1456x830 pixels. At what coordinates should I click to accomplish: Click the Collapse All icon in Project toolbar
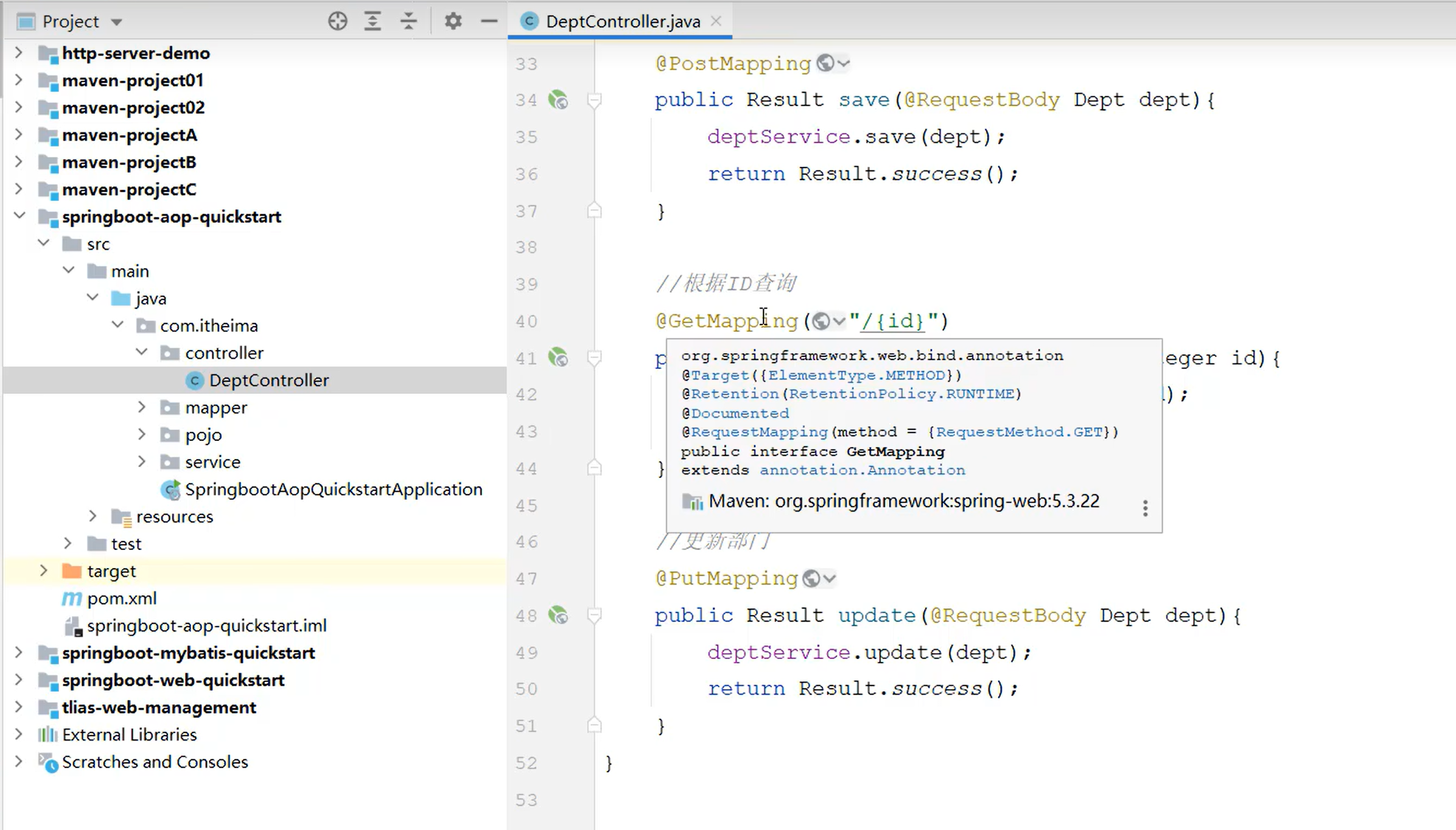pos(409,21)
